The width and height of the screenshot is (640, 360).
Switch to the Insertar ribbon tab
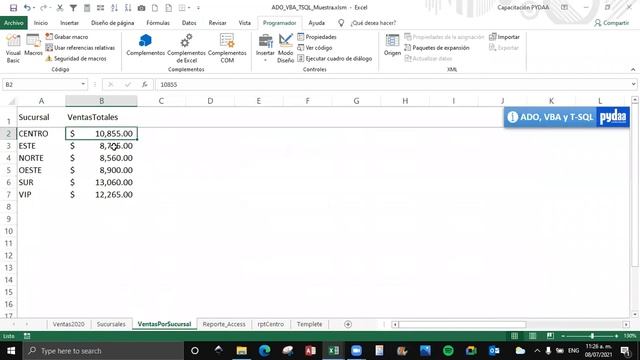[x=69, y=23]
